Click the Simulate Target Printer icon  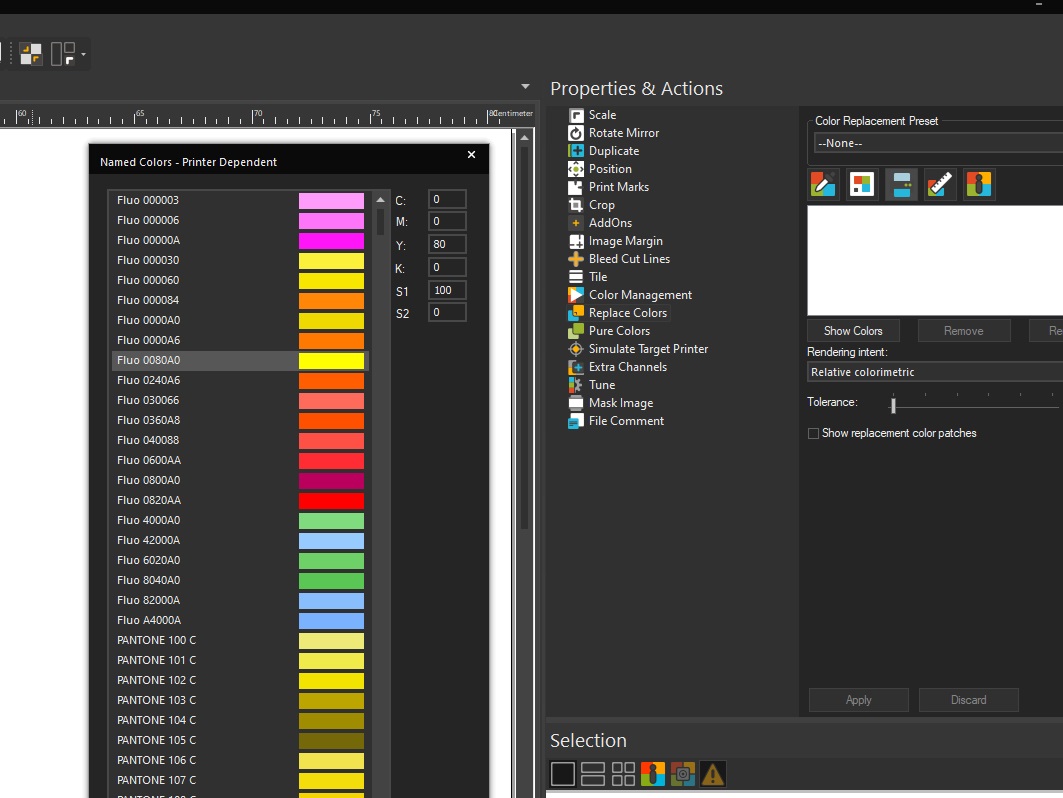click(x=576, y=348)
